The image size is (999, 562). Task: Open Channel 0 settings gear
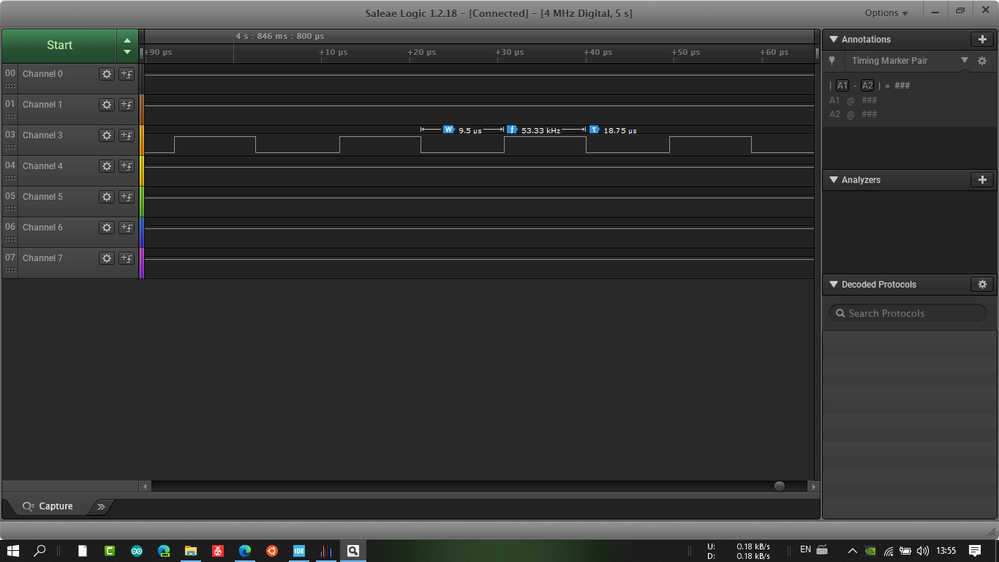pyautogui.click(x=106, y=74)
